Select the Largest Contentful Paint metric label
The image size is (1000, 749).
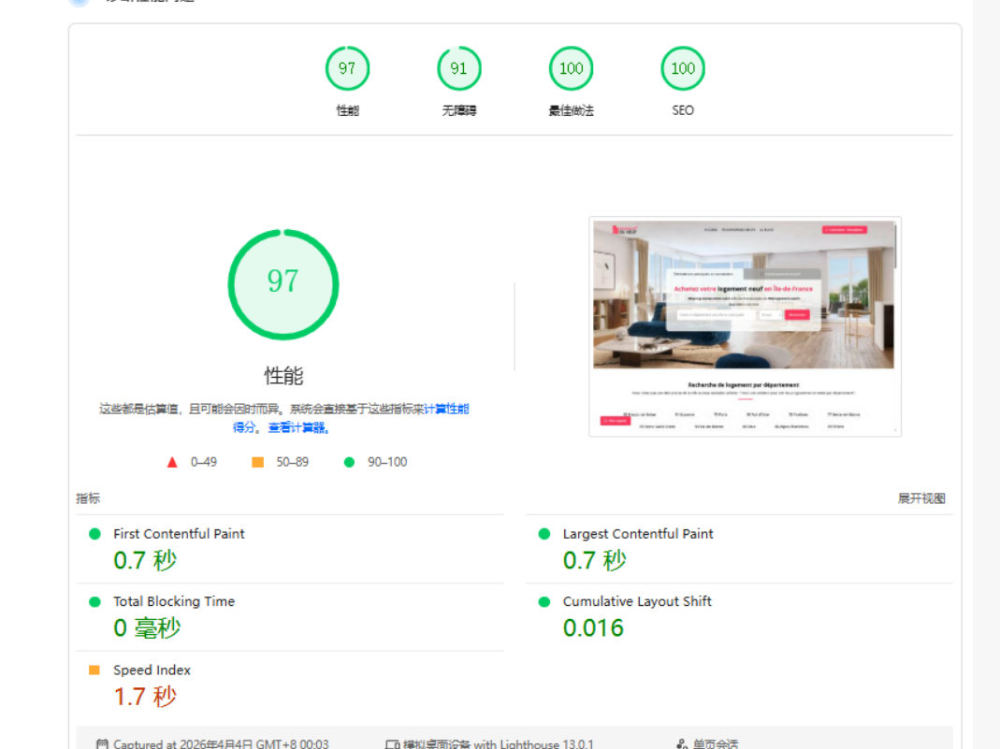(638, 534)
